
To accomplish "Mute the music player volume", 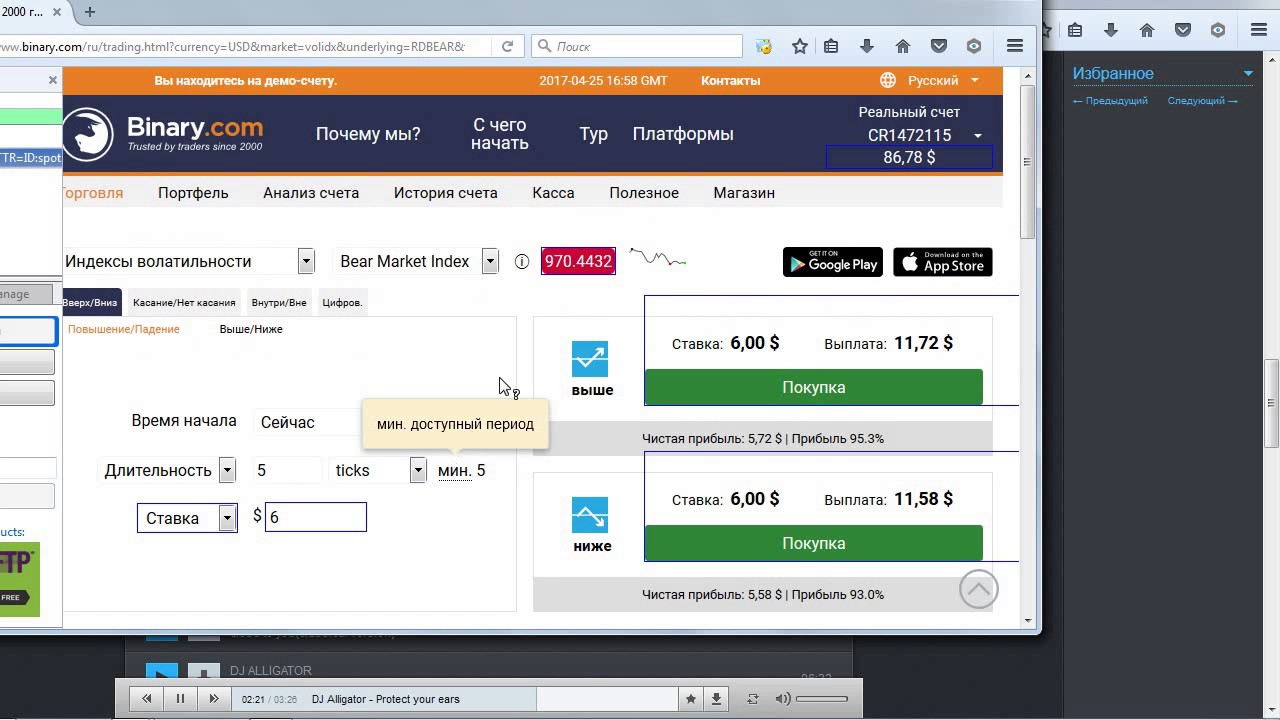I will click(783, 699).
